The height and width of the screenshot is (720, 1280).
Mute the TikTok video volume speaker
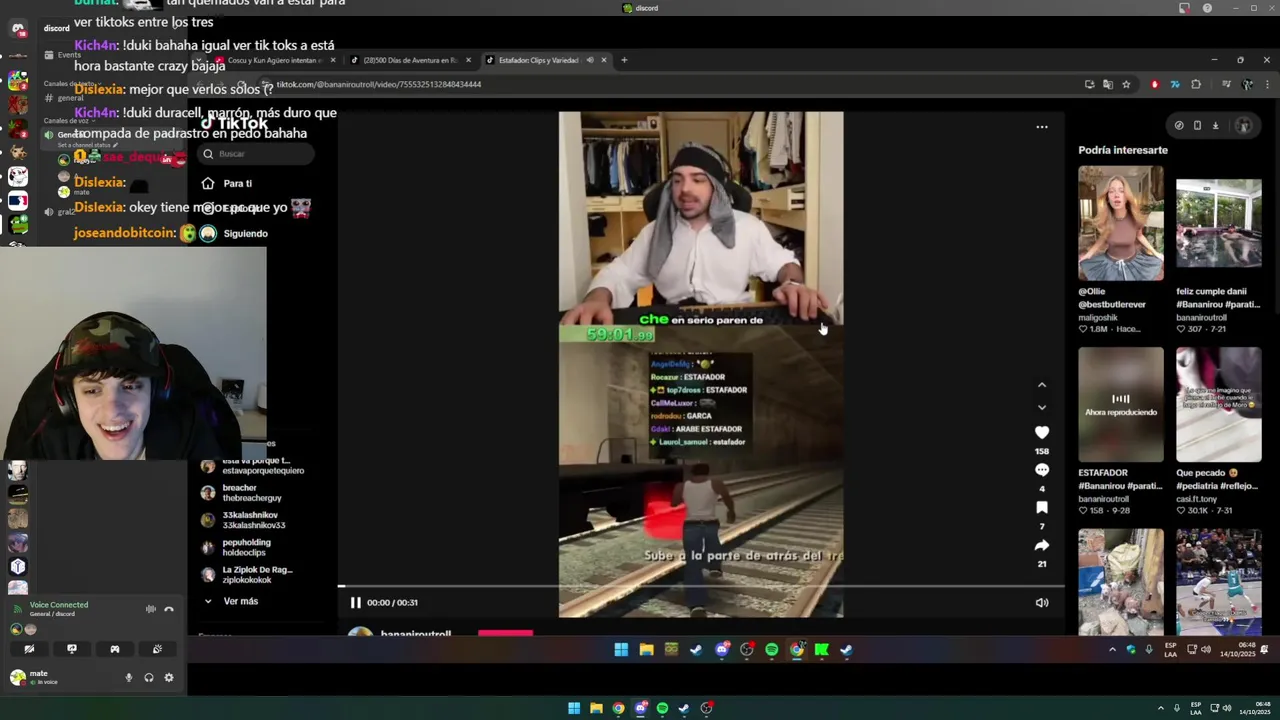tap(1042, 602)
